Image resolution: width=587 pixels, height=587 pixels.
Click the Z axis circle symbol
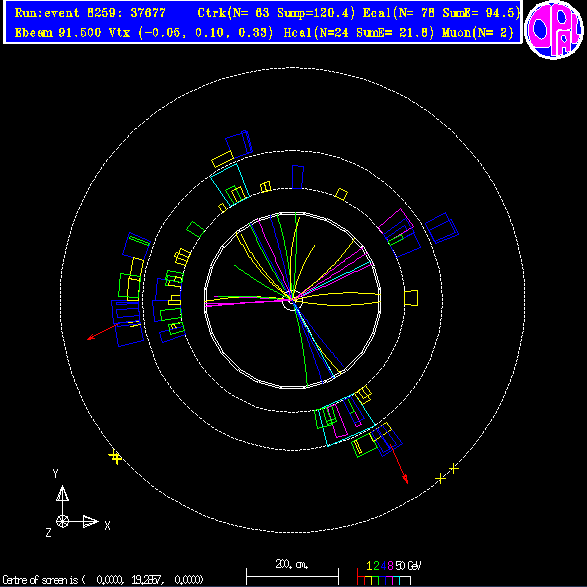62,521
